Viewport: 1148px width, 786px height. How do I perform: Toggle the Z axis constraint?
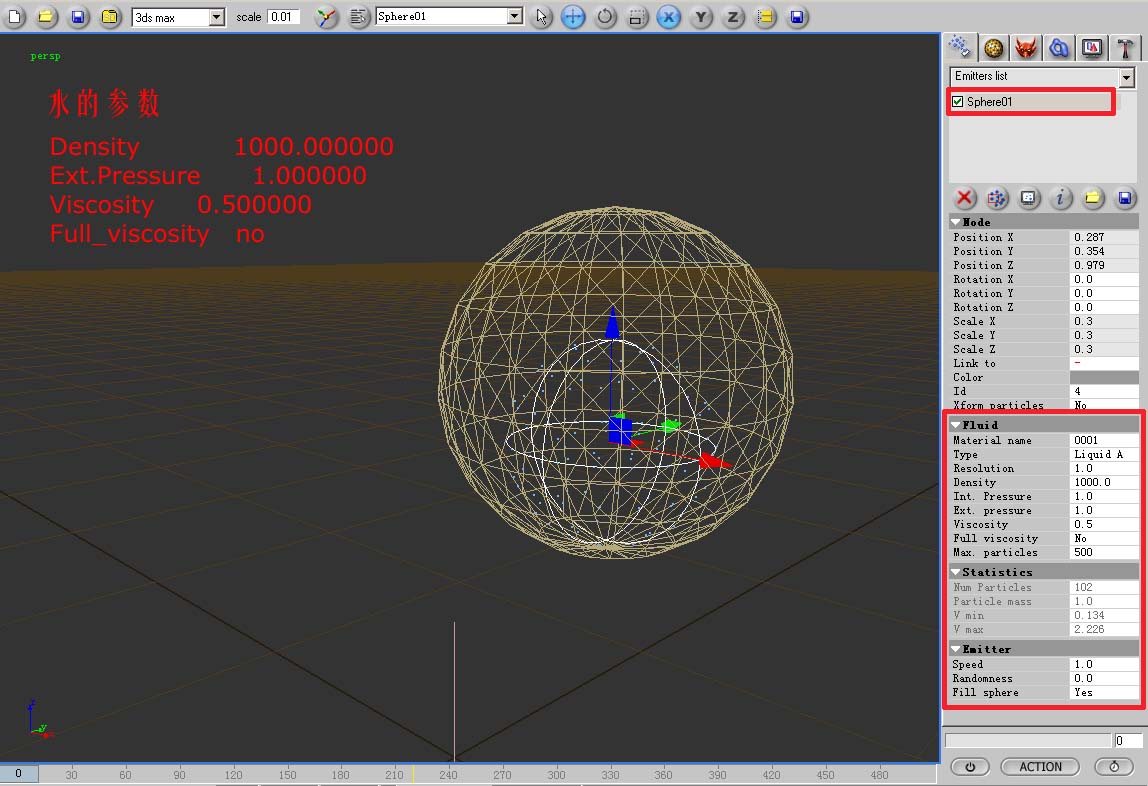(x=733, y=16)
